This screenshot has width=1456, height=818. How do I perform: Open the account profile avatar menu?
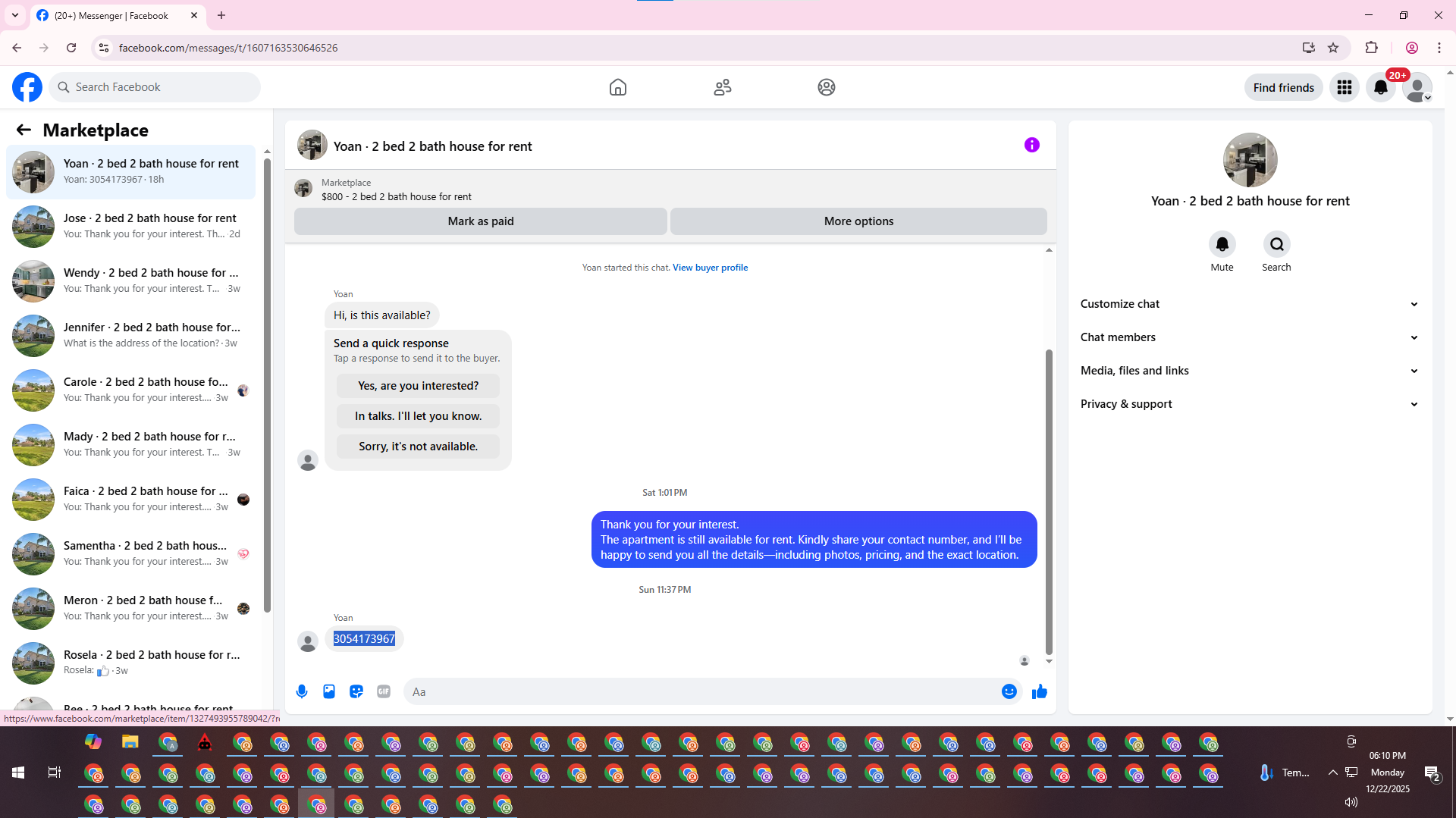[x=1417, y=87]
